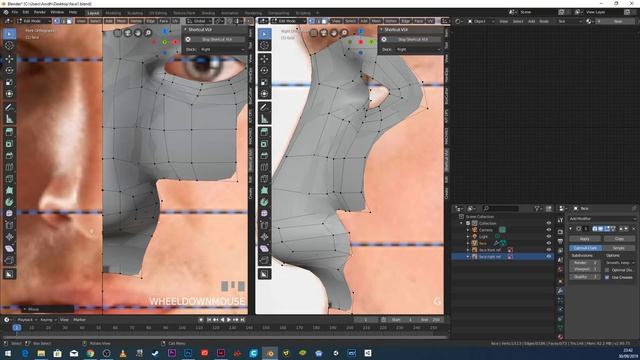This screenshot has width=640, height=360.
Task: Toggle face select mode in left viewport header
Action: pos(69,21)
